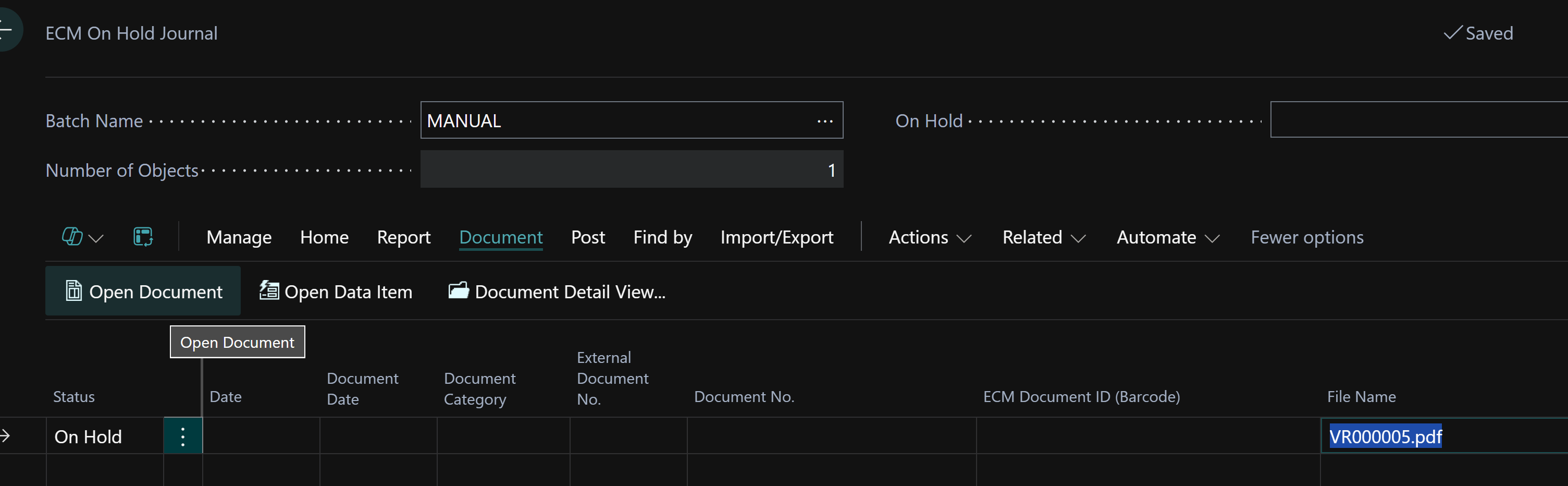Click the Date column header
This screenshot has height=486, width=1568.
(225, 397)
